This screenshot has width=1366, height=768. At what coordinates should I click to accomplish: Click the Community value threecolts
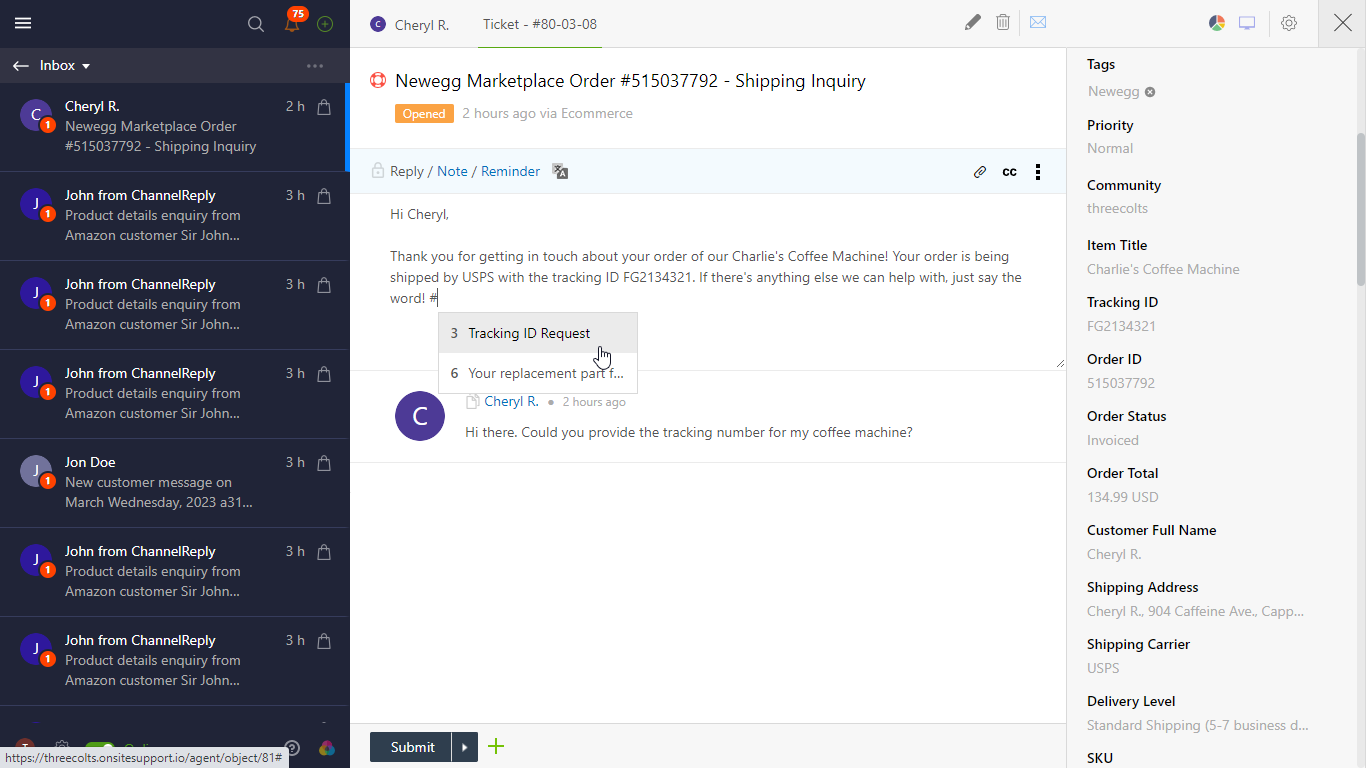(1117, 209)
